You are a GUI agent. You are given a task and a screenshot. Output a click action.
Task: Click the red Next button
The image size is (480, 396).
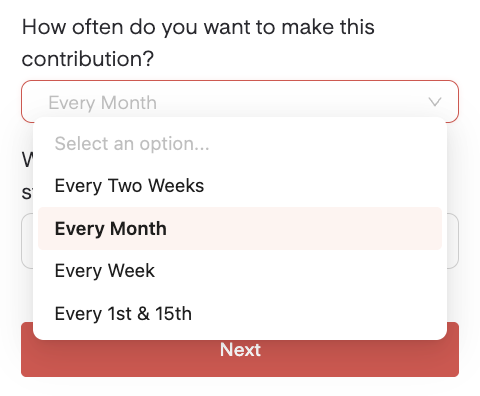coord(240,358)
